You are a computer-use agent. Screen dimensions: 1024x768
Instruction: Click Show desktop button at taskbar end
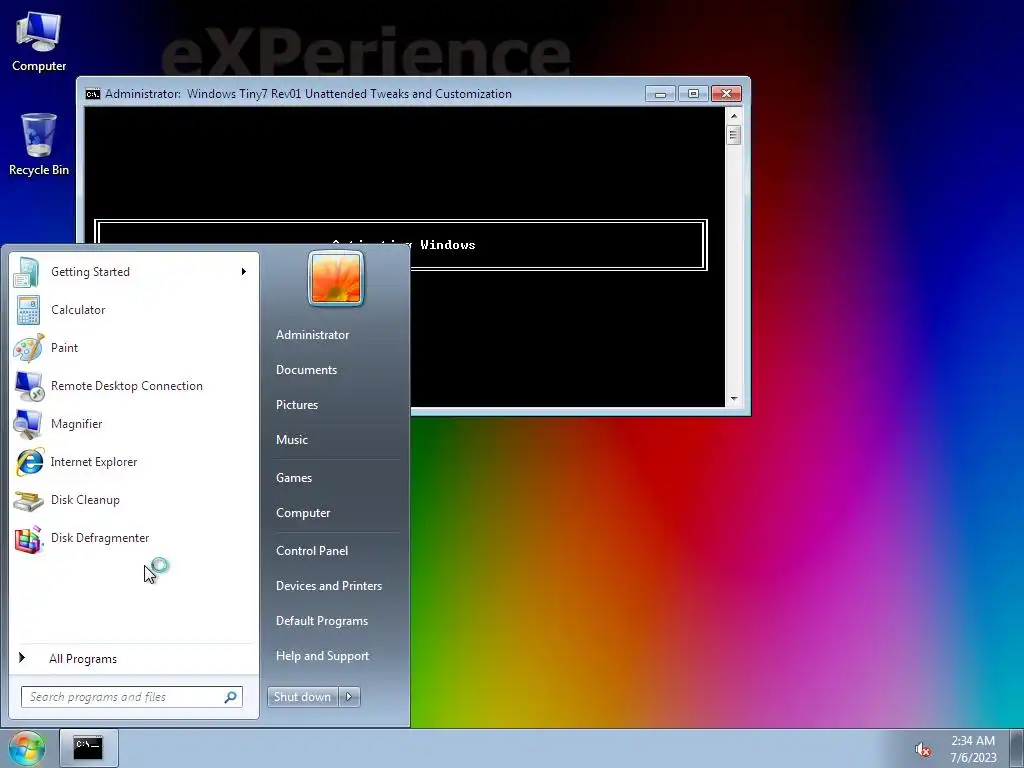click(1017, 748)
